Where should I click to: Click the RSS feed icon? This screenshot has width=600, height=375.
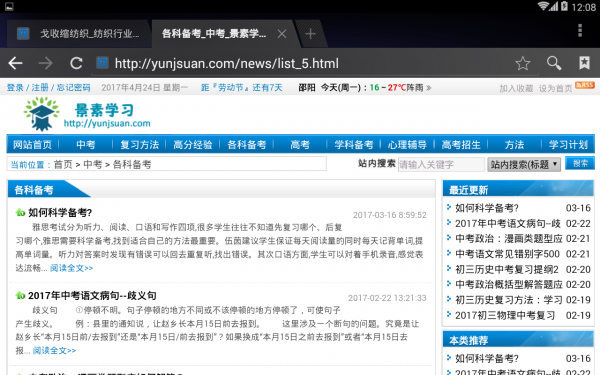point(585,85)
